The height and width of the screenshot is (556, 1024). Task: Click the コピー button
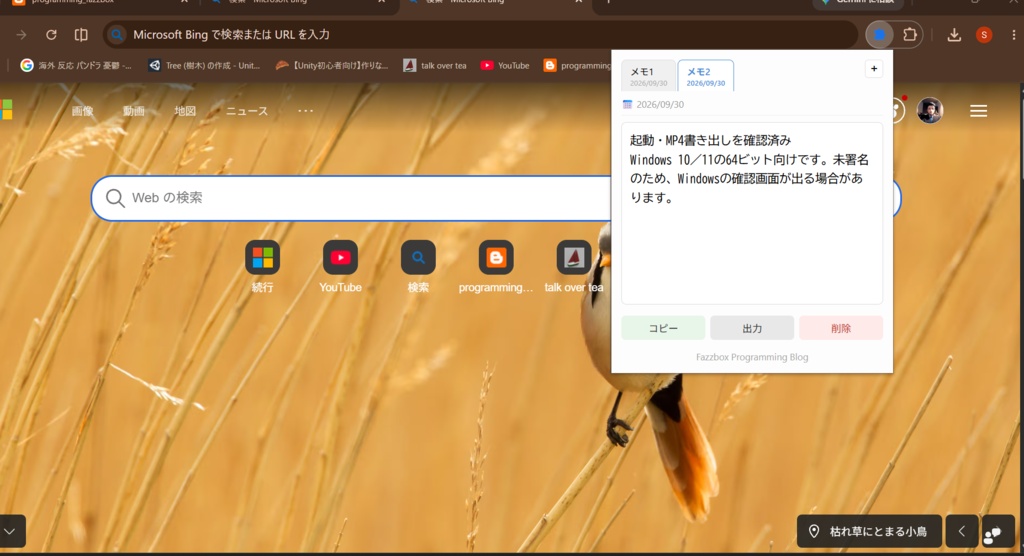point(663,328)
